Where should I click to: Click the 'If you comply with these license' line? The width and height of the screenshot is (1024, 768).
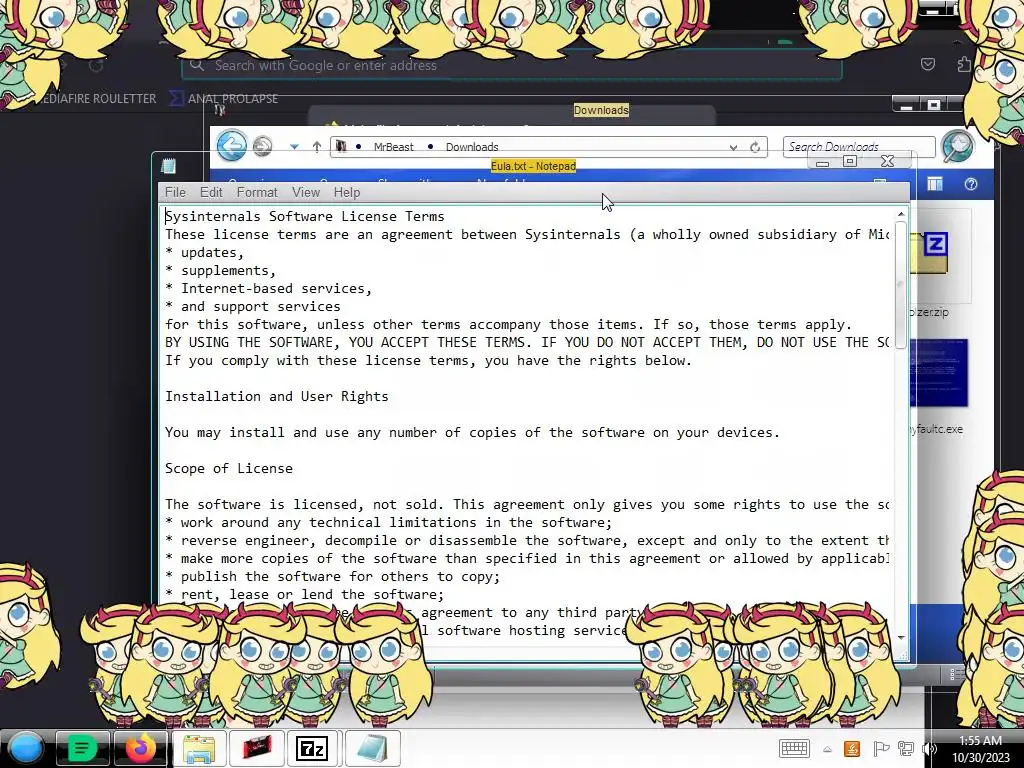pos(428,360)
